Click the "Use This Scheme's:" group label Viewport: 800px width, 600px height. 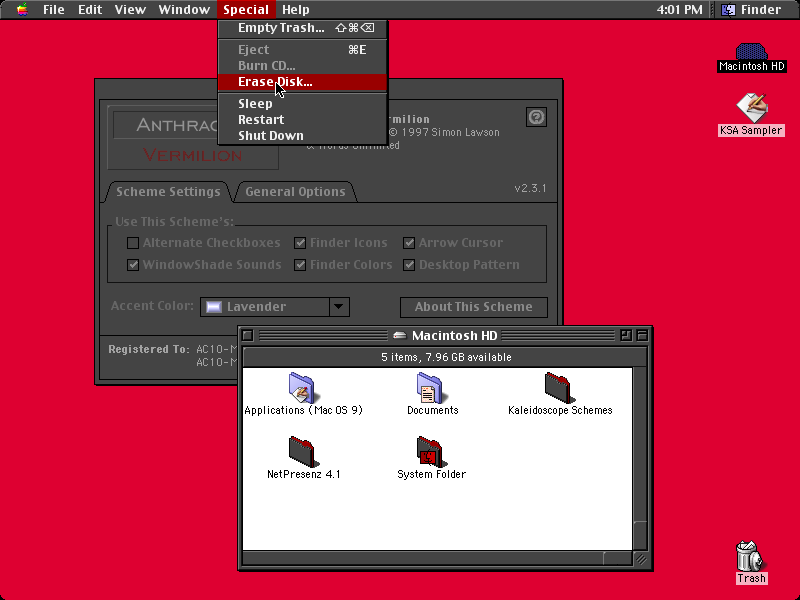[x=174, y=221]
